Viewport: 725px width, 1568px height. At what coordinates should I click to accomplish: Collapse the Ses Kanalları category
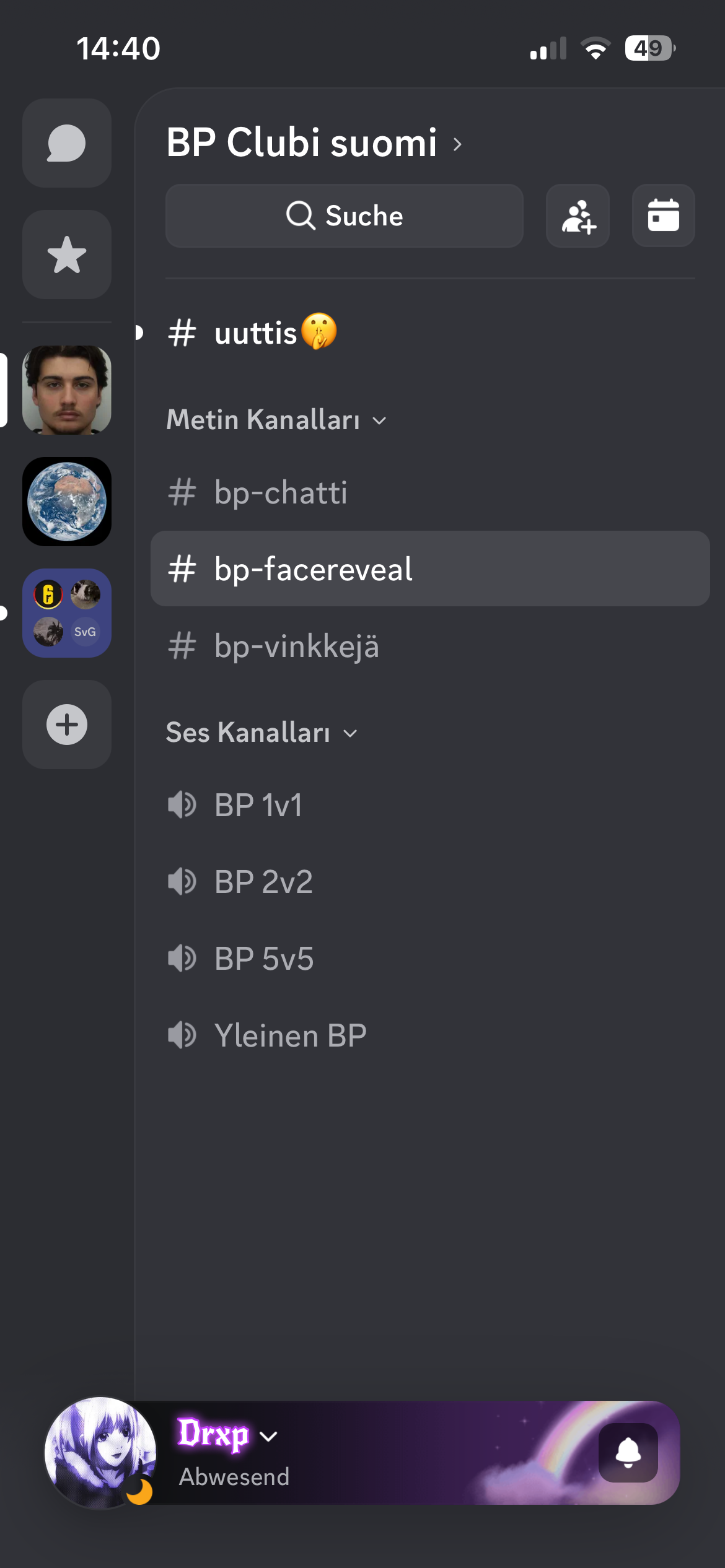coord(261,733)
